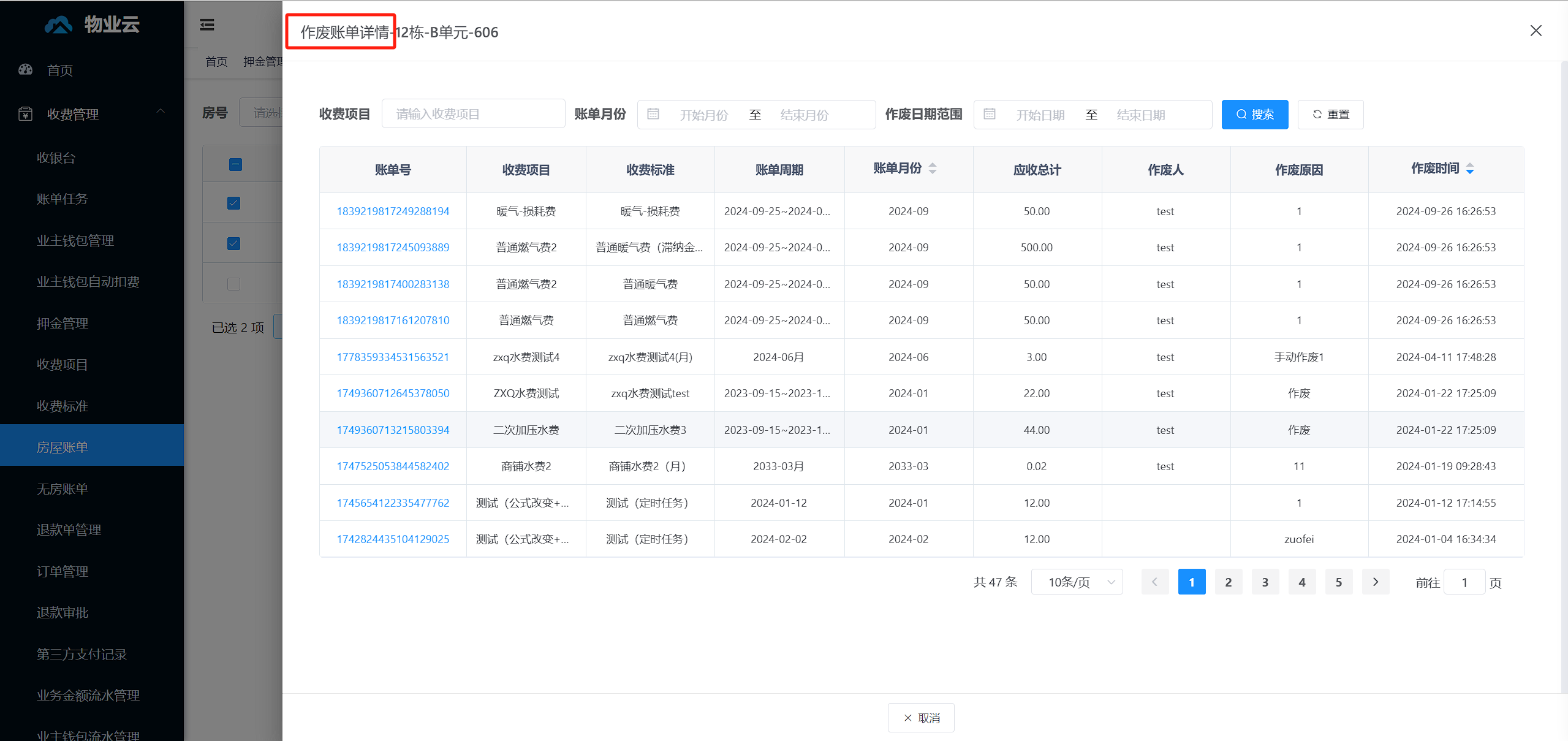The height and width of the screenshot is (741, 1568).
Task: Go to next page arrow
Action: (x=1376, y=582)
